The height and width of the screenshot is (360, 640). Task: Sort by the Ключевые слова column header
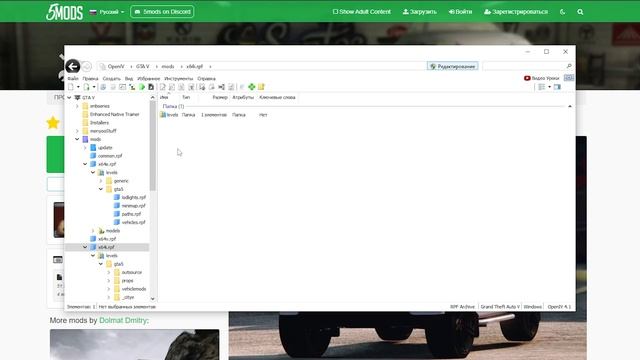pyautogui.click(x=277, y=97)
